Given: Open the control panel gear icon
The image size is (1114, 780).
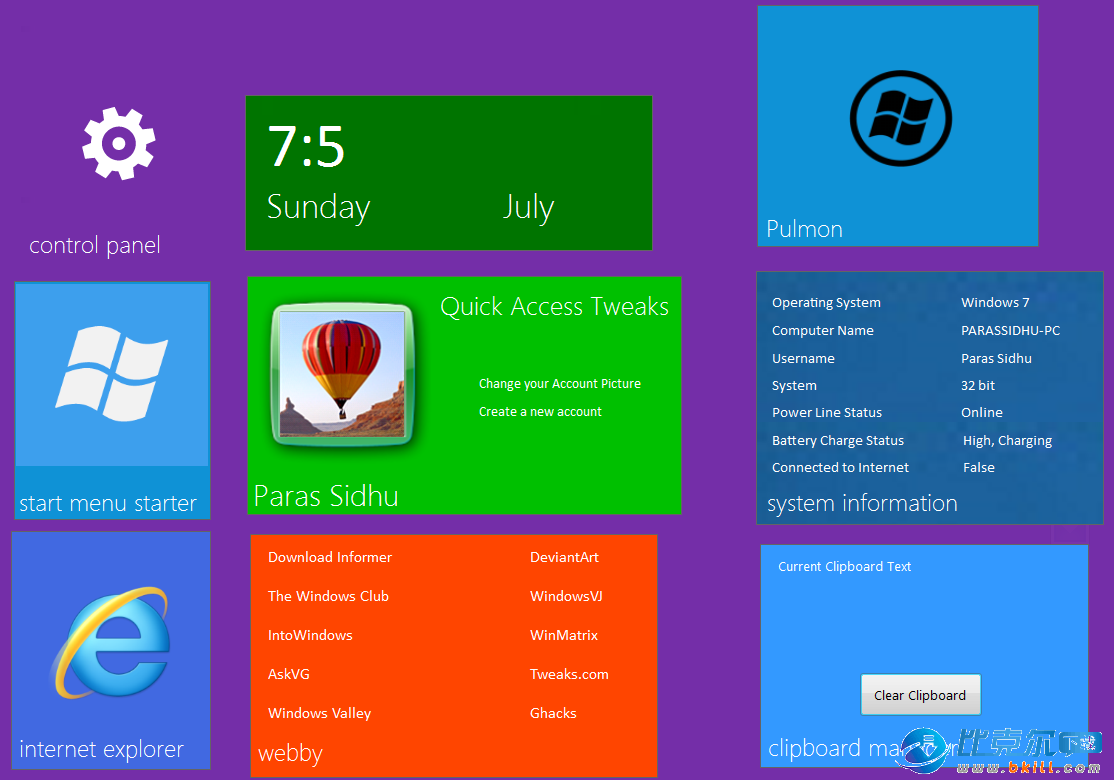Looking at the screenshot, I should (118, 144).
